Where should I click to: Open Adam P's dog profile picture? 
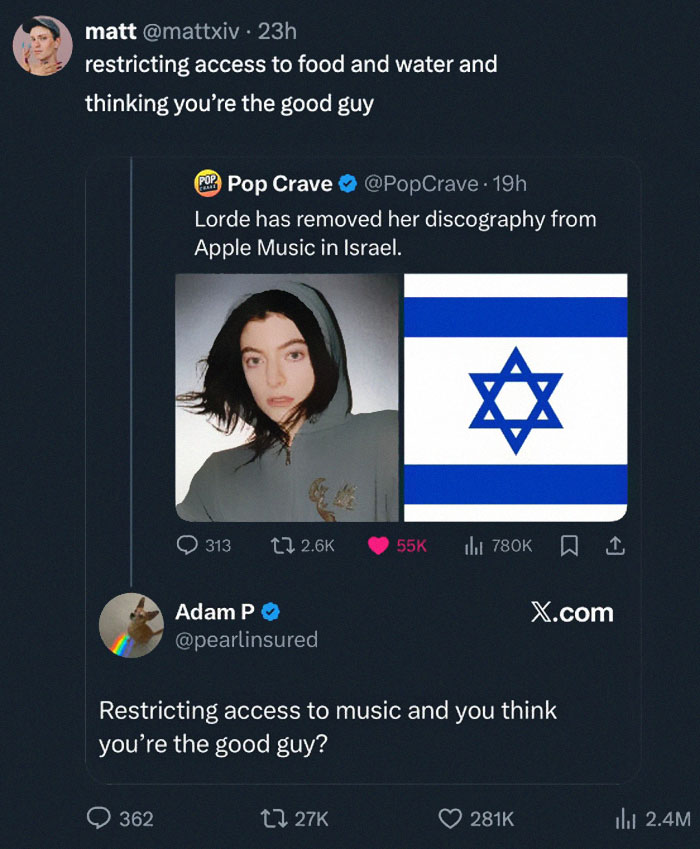pyautogui.click(x=132, y=625)
